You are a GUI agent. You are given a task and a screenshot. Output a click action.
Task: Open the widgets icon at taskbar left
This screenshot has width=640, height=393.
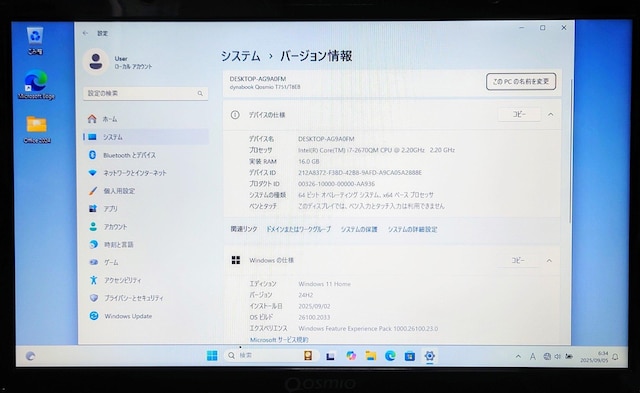[30, 356]
